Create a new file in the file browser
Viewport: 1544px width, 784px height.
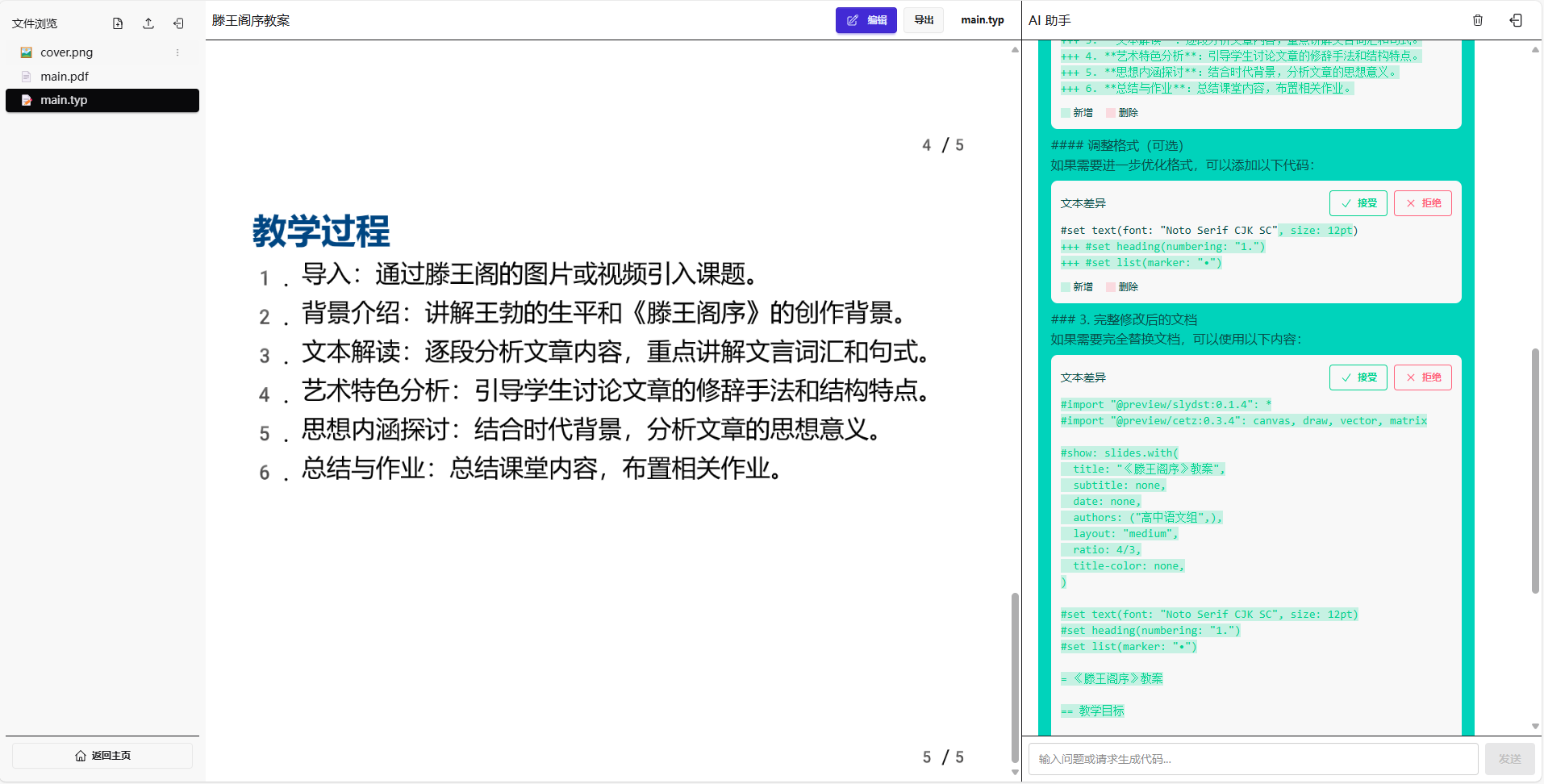tap(117, 23)
